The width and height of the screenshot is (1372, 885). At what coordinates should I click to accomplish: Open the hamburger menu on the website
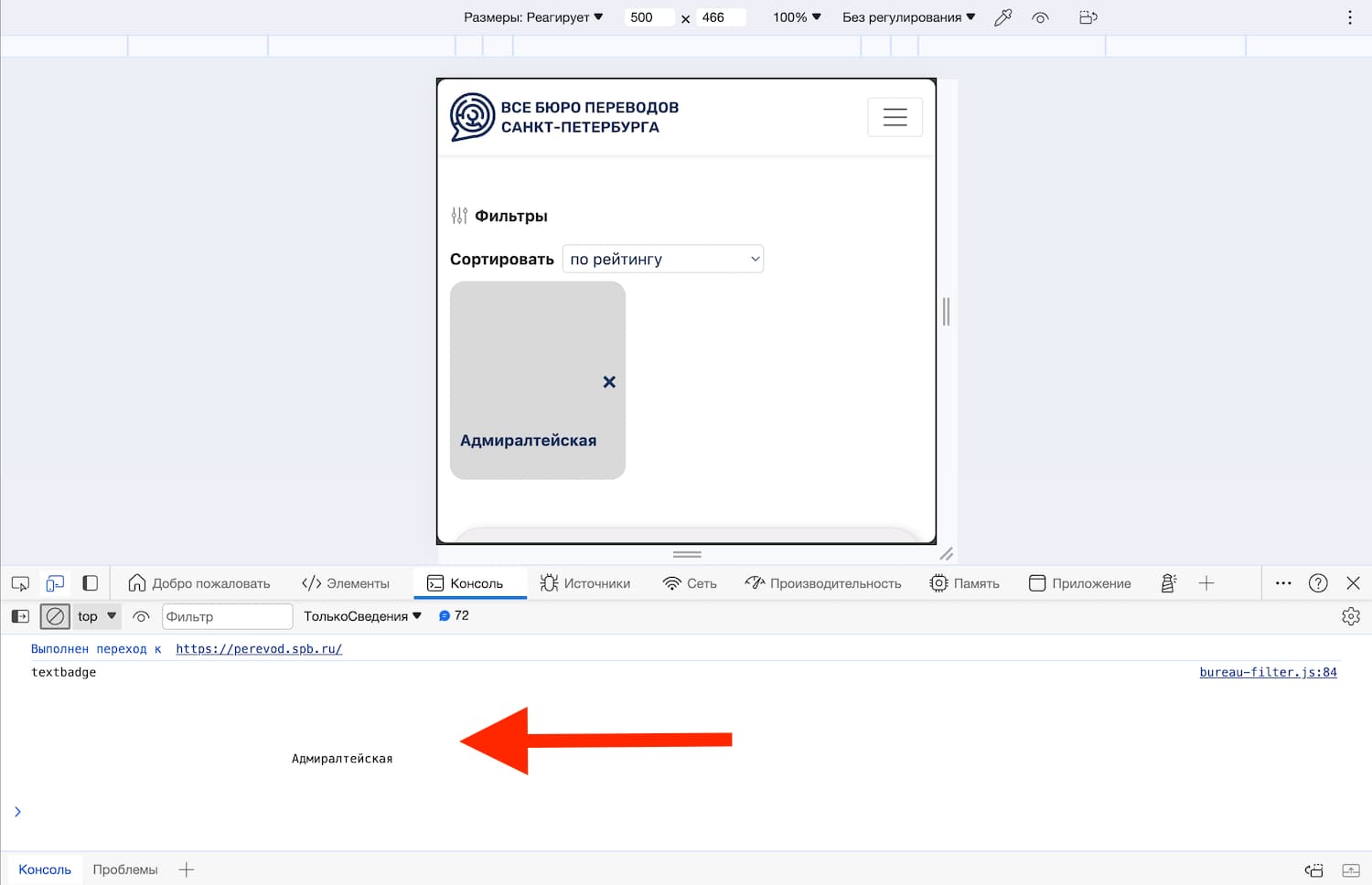click(x=895, y=117)
